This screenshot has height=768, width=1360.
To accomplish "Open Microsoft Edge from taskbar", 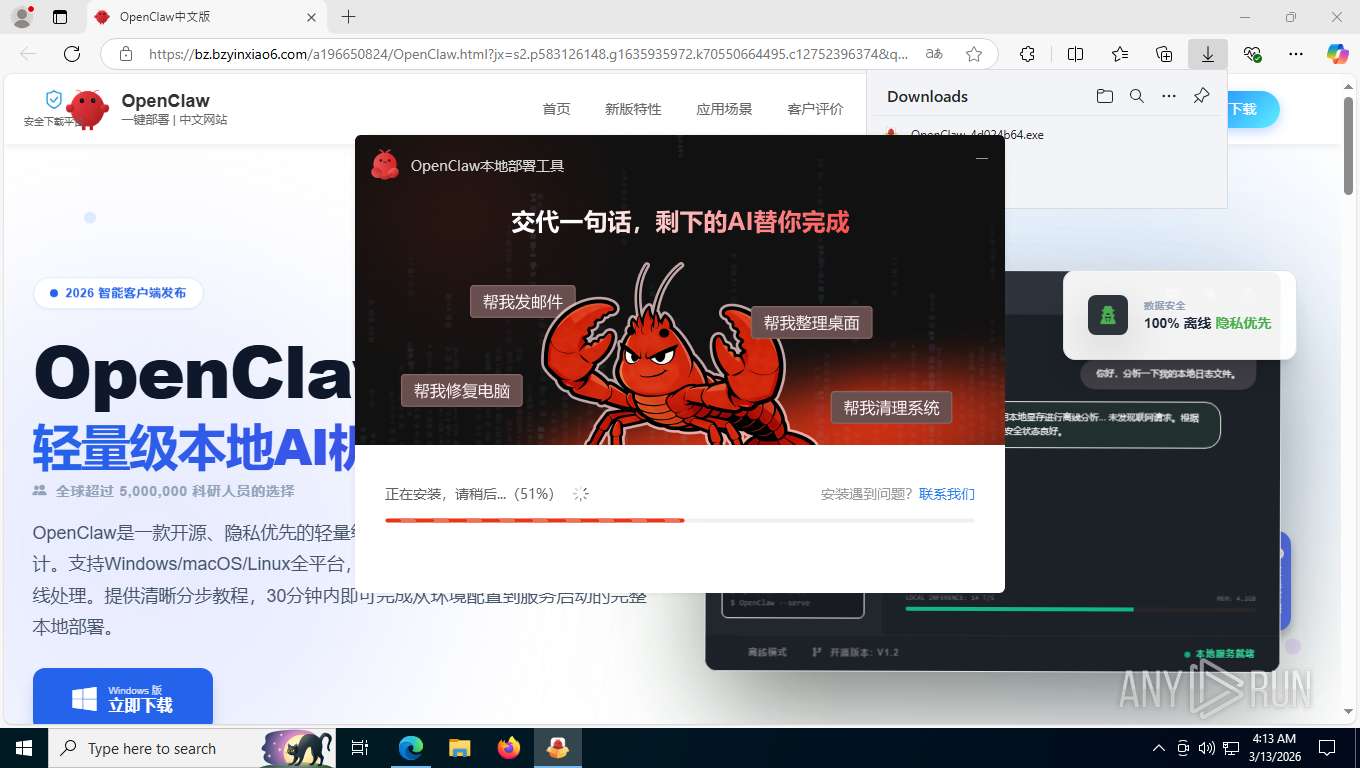I will click(410, 748).
